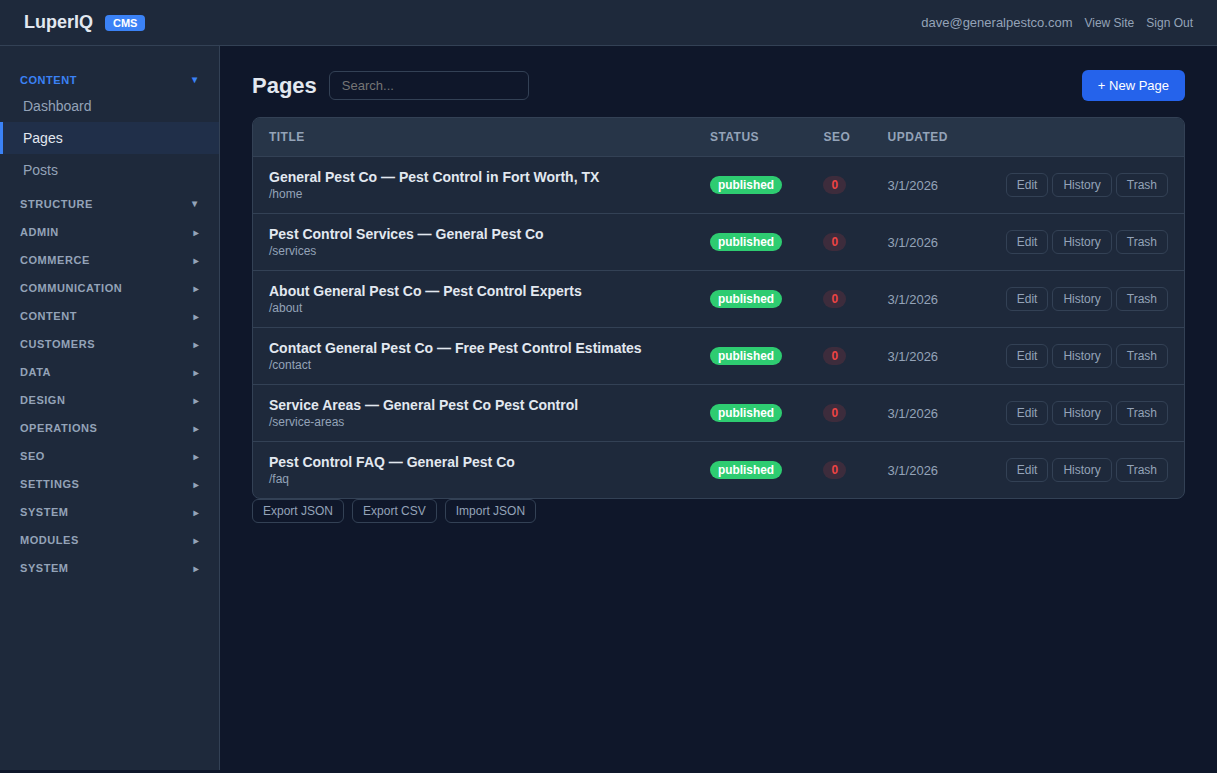Click the published badge on the /faq row
Image resolution: width=1217 pixels, height=773 pixels.
click(745, 469)
